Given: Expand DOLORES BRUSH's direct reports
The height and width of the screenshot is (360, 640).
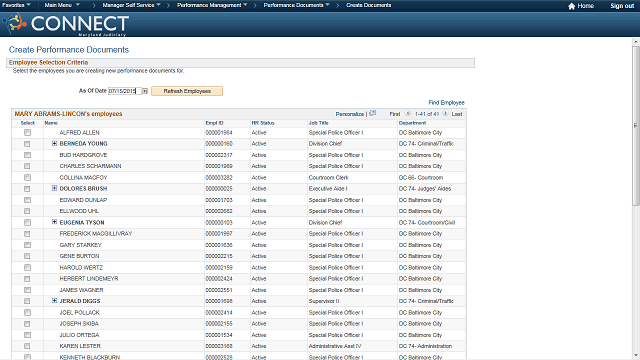Looking at the screenshot, I should point(54,188).
